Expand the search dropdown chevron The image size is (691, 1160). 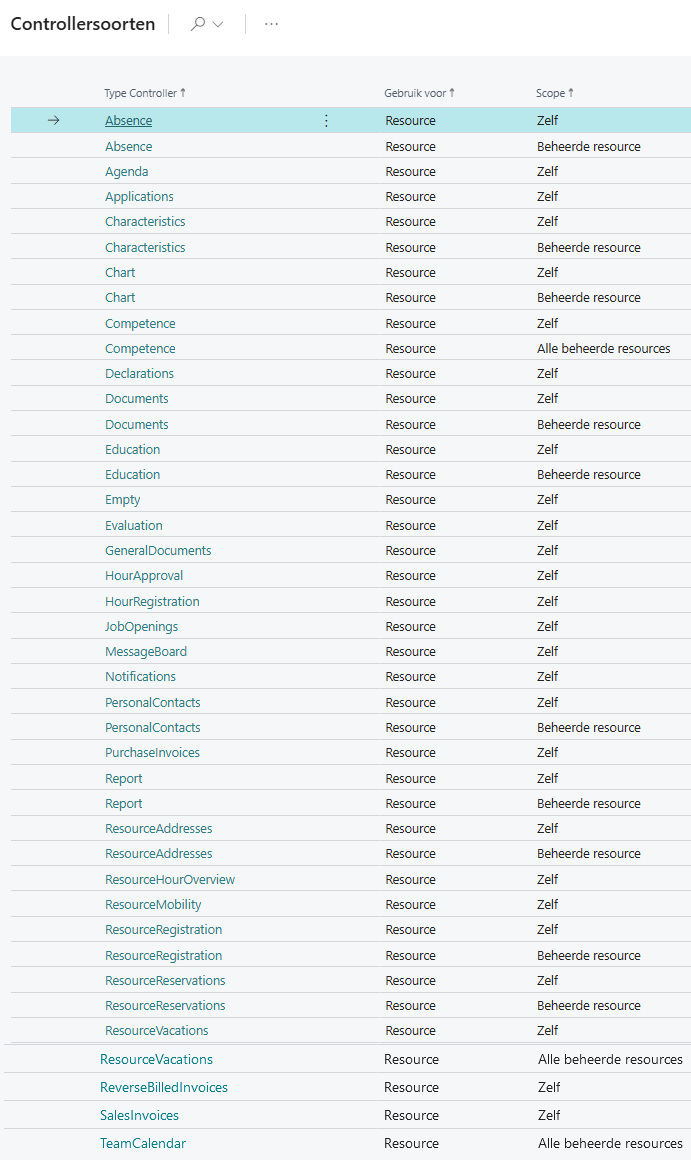[x=218, y=24]
